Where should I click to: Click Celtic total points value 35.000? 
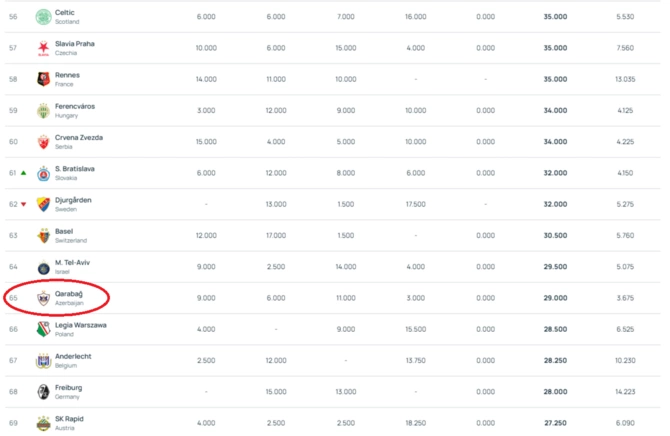pos(555,17)
